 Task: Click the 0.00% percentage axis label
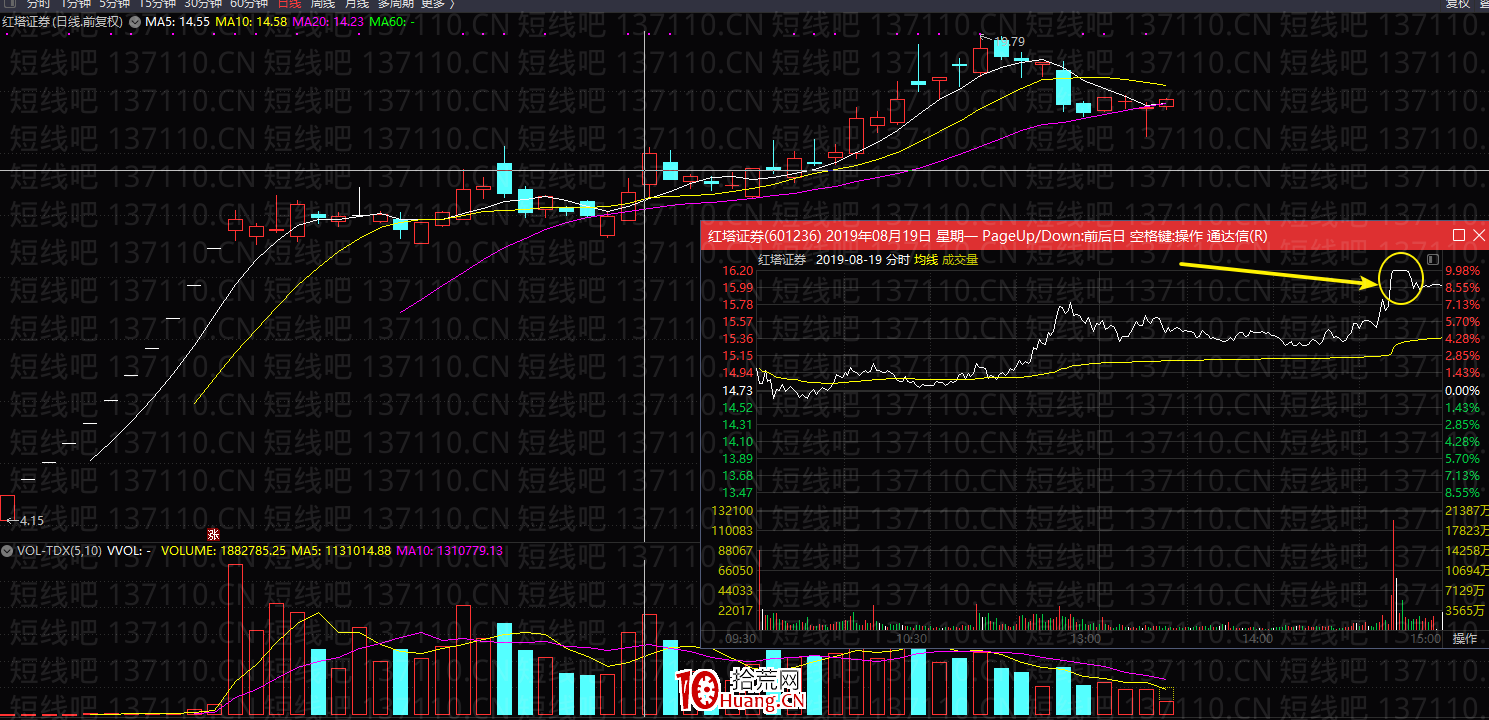tap(1462, 390)
